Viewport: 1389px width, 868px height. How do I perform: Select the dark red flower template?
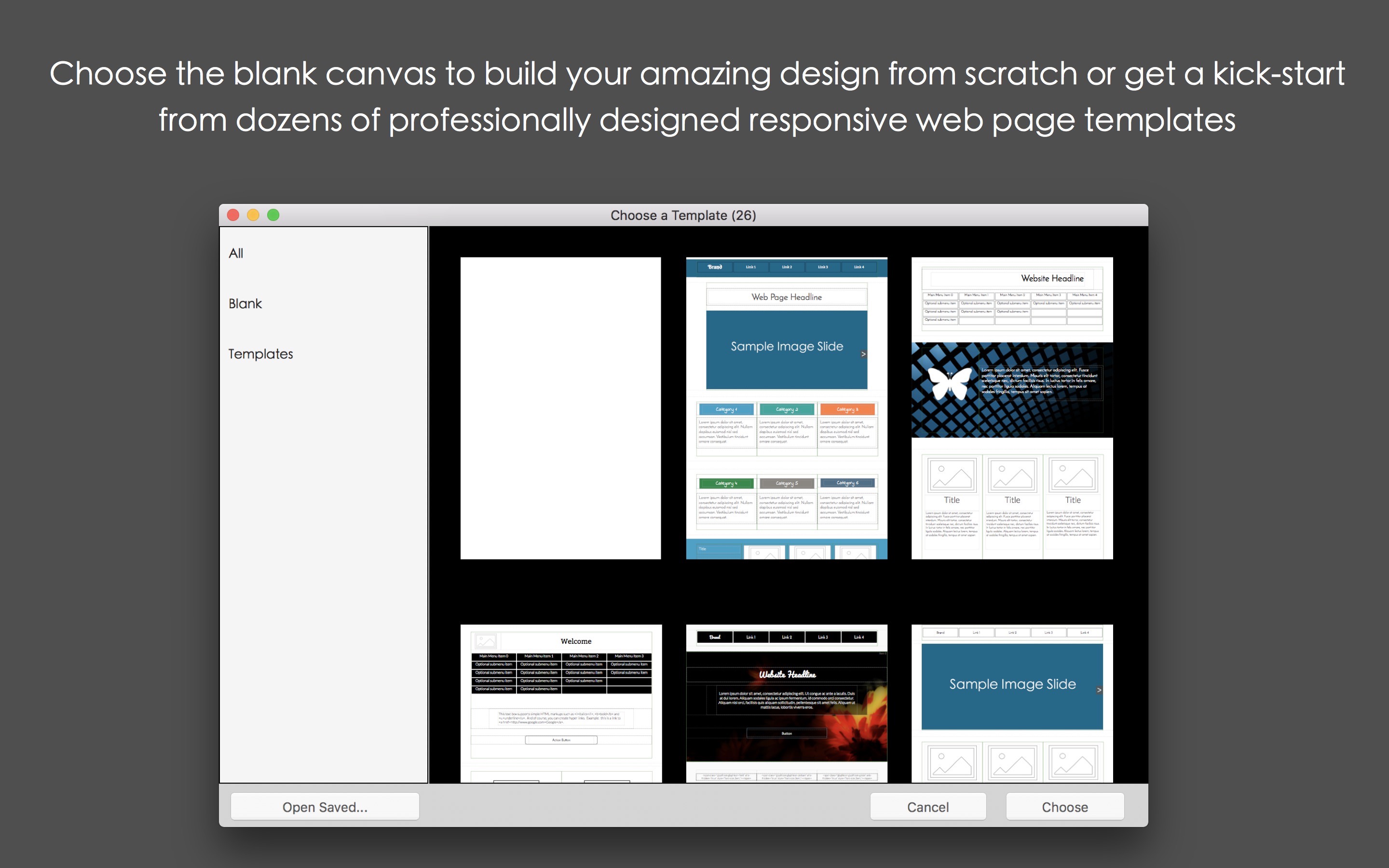coord(786,703)
